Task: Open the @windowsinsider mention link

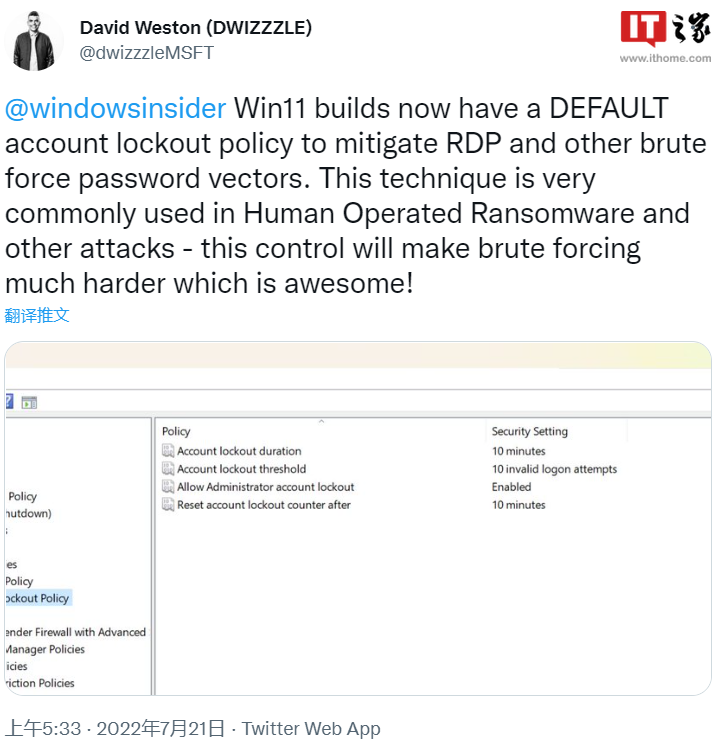Action: click(x=115, y=108)
